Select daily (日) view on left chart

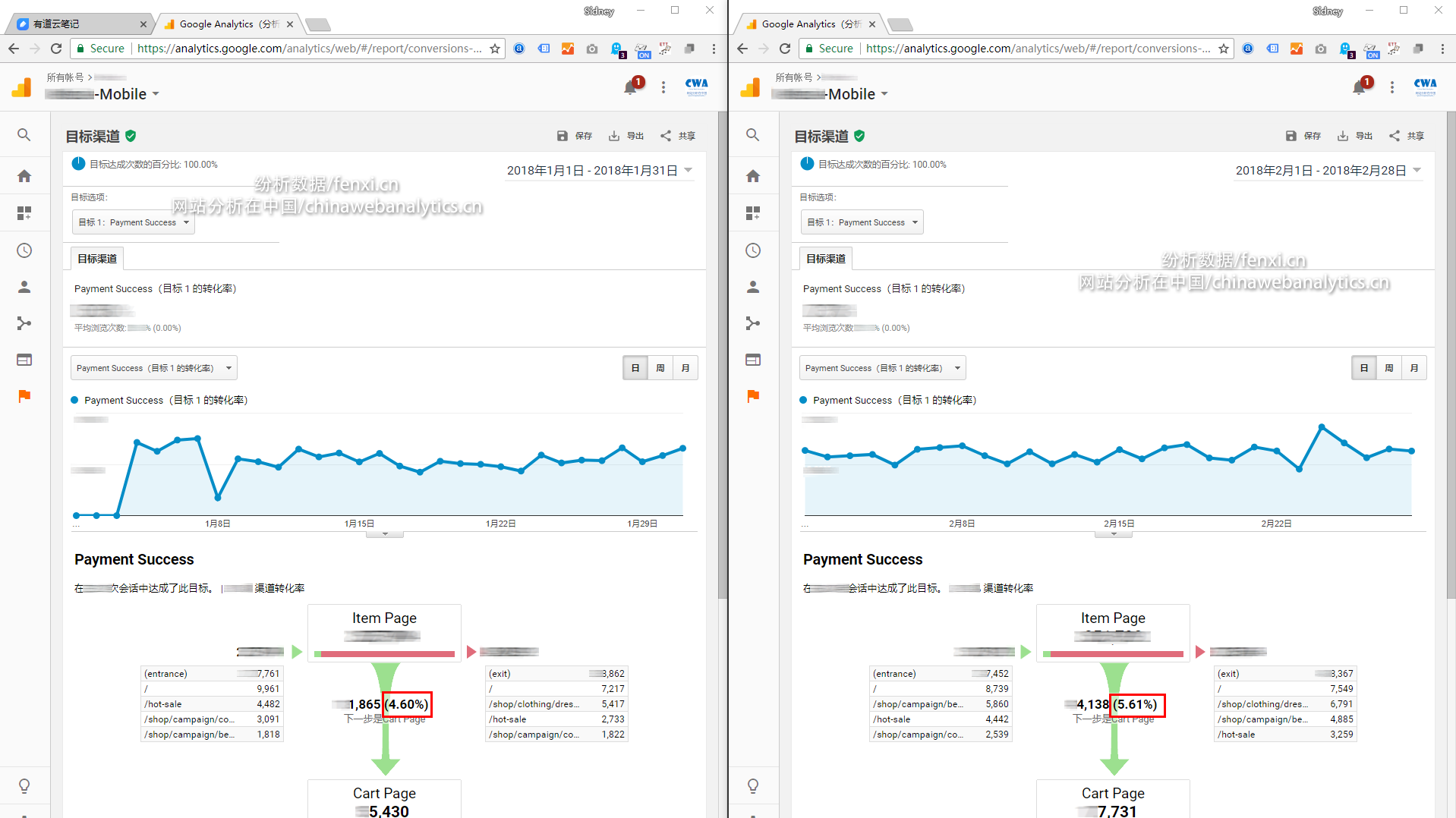635,368
